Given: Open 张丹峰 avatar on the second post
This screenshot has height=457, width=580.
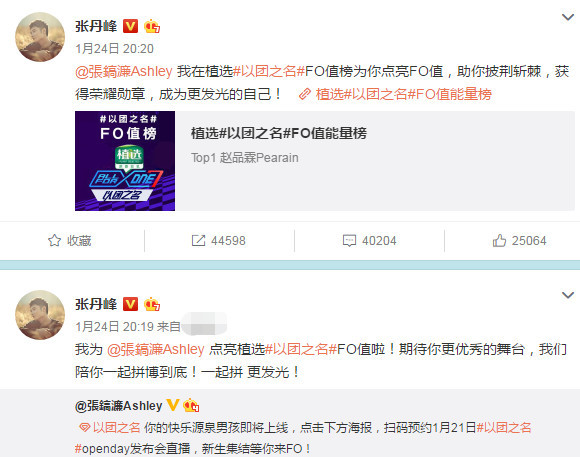Looking at the screenshot, I should pos(40,315).
